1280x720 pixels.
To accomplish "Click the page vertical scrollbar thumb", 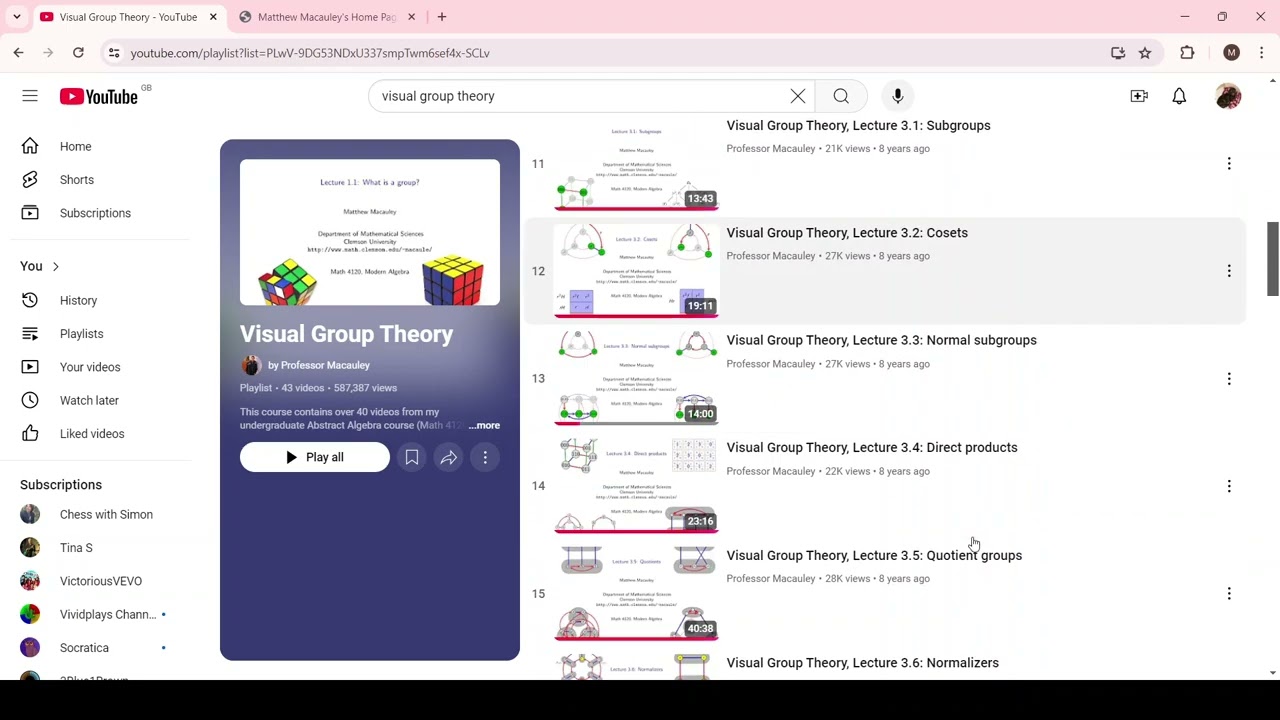I will [x=1273, y=259].
